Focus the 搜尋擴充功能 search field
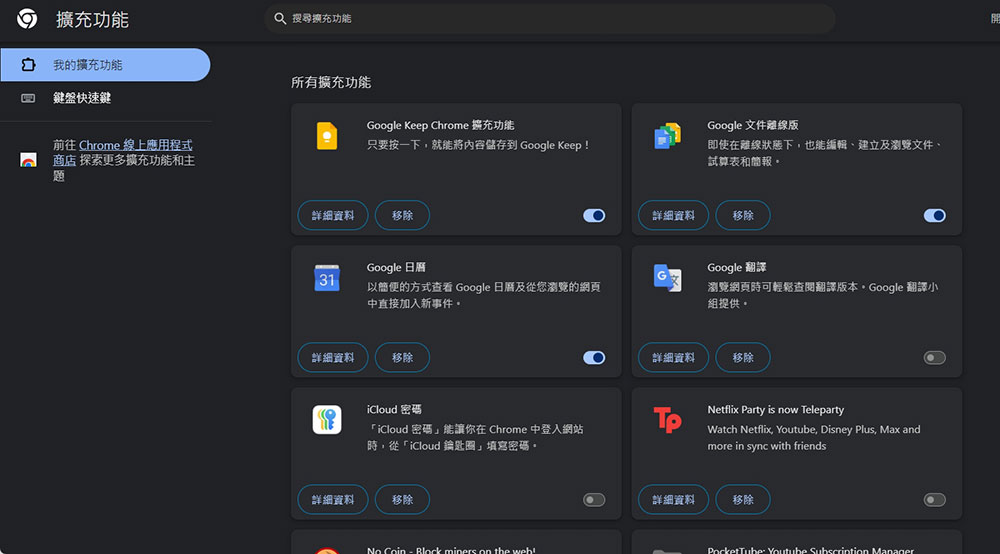Image resolution: width=1000 pixels, height=554 pixels. [550, 18]
